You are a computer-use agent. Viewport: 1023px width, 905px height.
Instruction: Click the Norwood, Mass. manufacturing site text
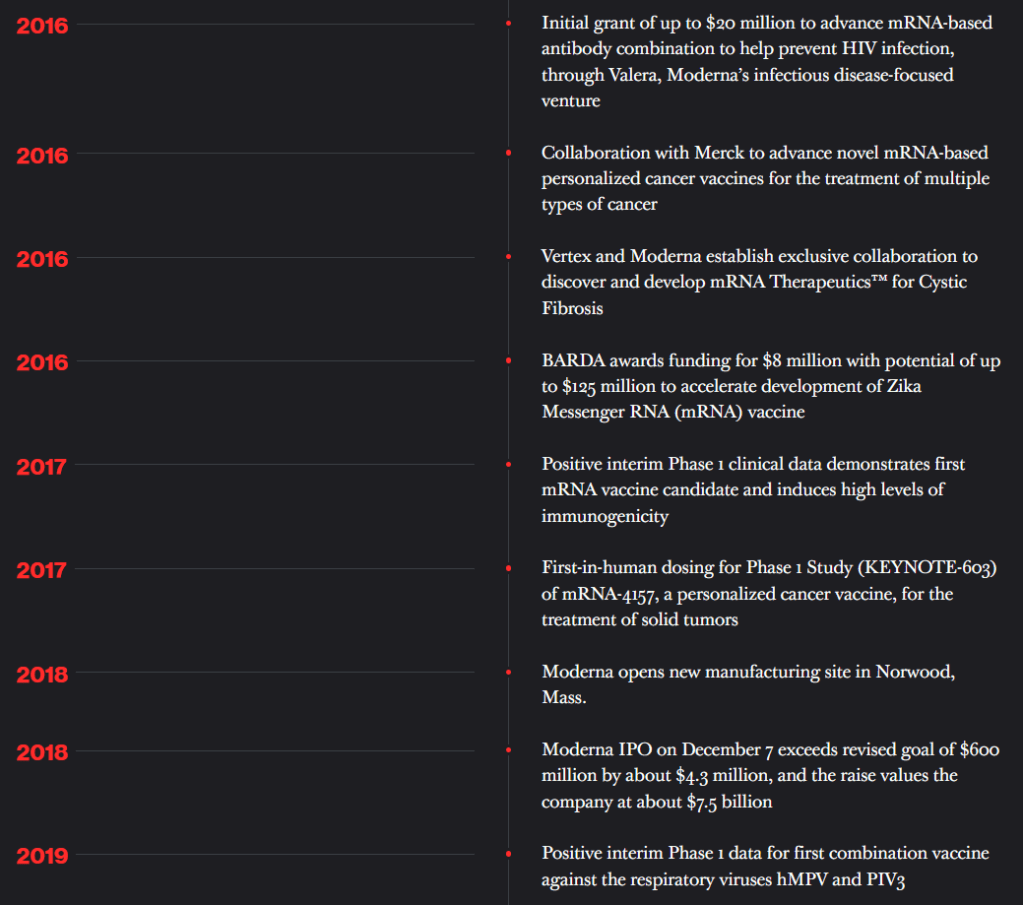tap(748, 684)
